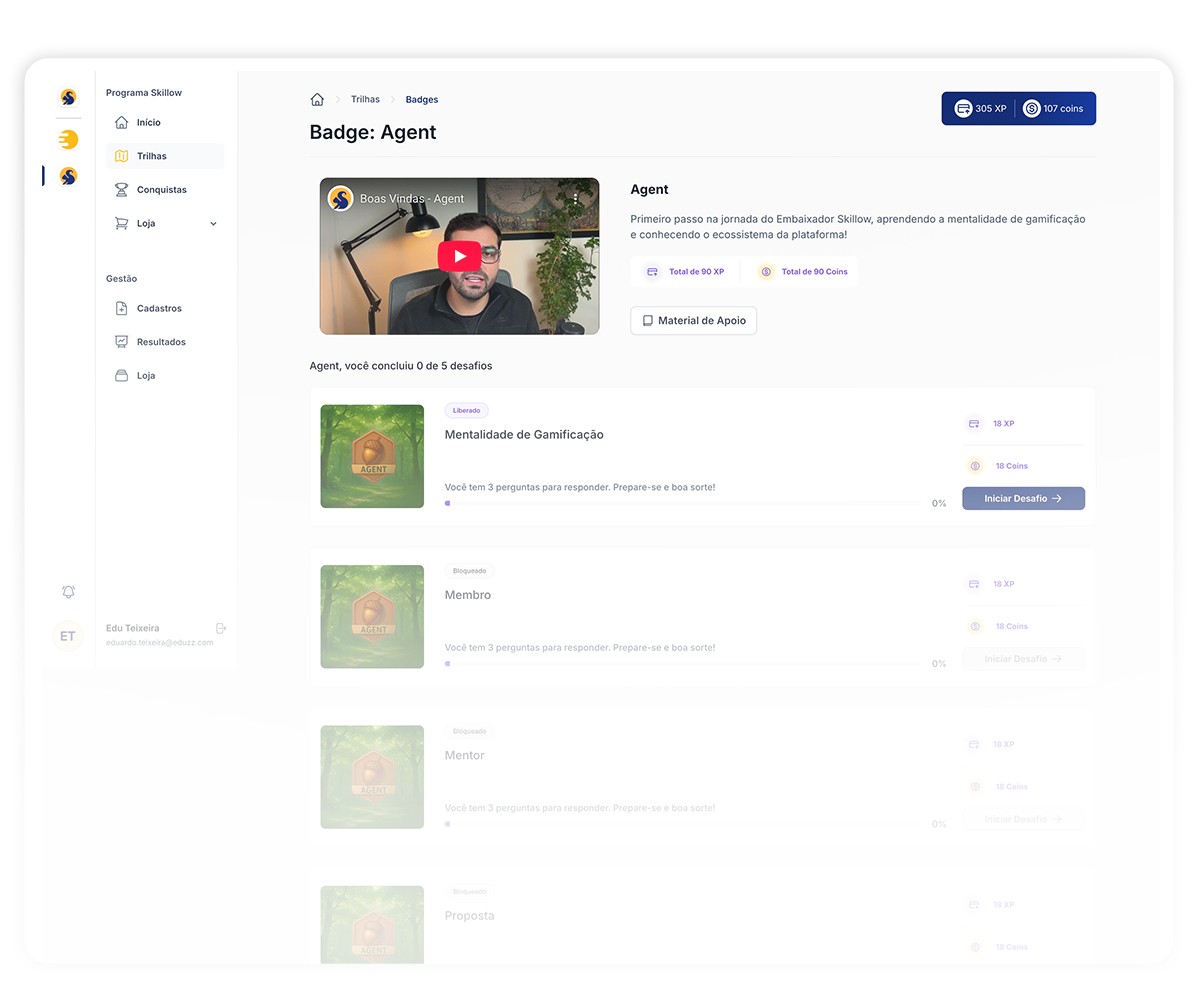Open Cadastros under Gestão

coord(165,308)
